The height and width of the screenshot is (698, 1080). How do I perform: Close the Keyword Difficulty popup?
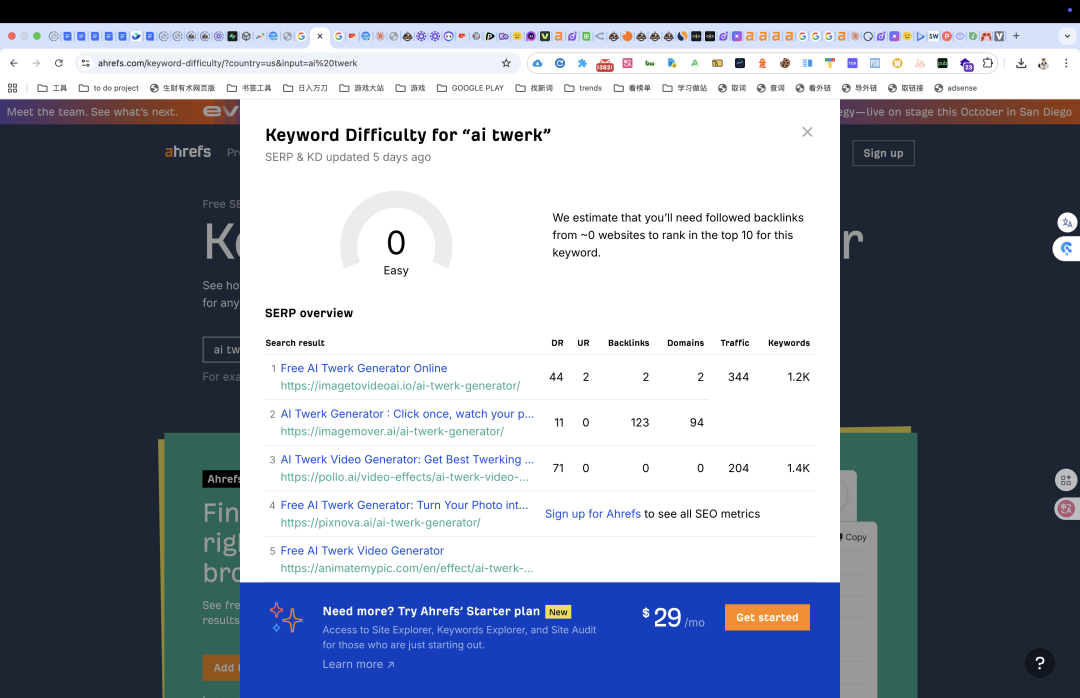click(x=807, y=132)
